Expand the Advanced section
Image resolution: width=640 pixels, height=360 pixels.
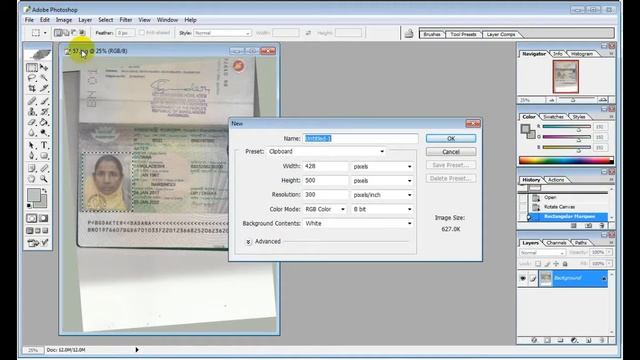click(248, 242)
